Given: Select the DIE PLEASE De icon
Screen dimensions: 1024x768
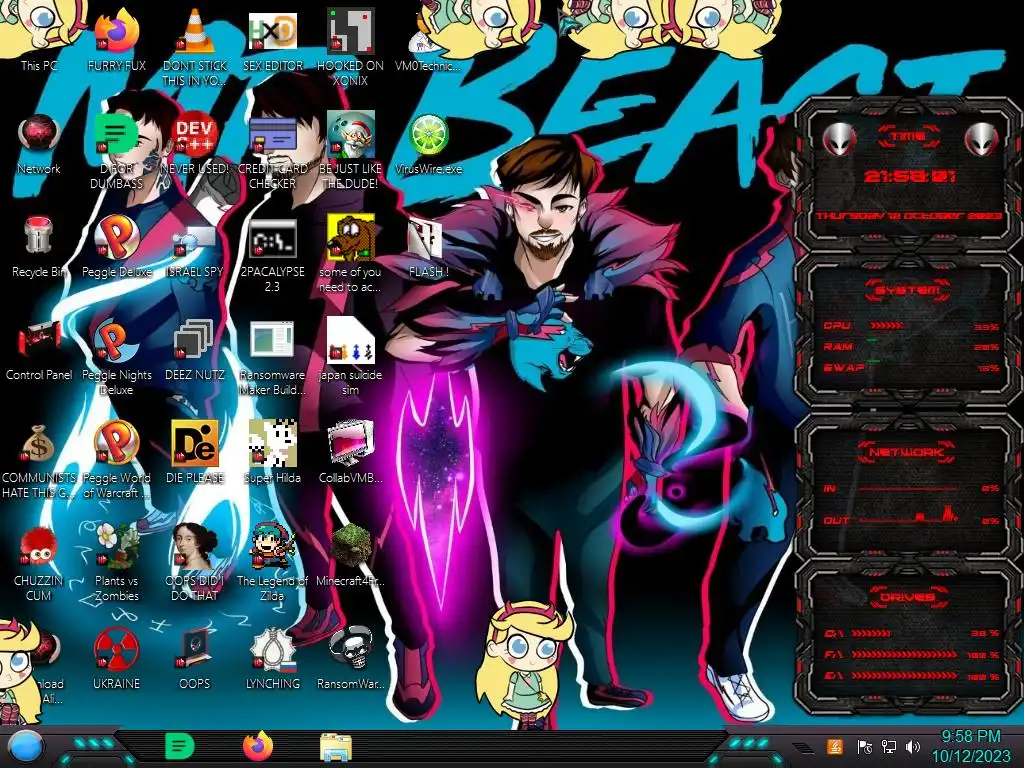Looking at the screenshot, I should coord(195,453).
